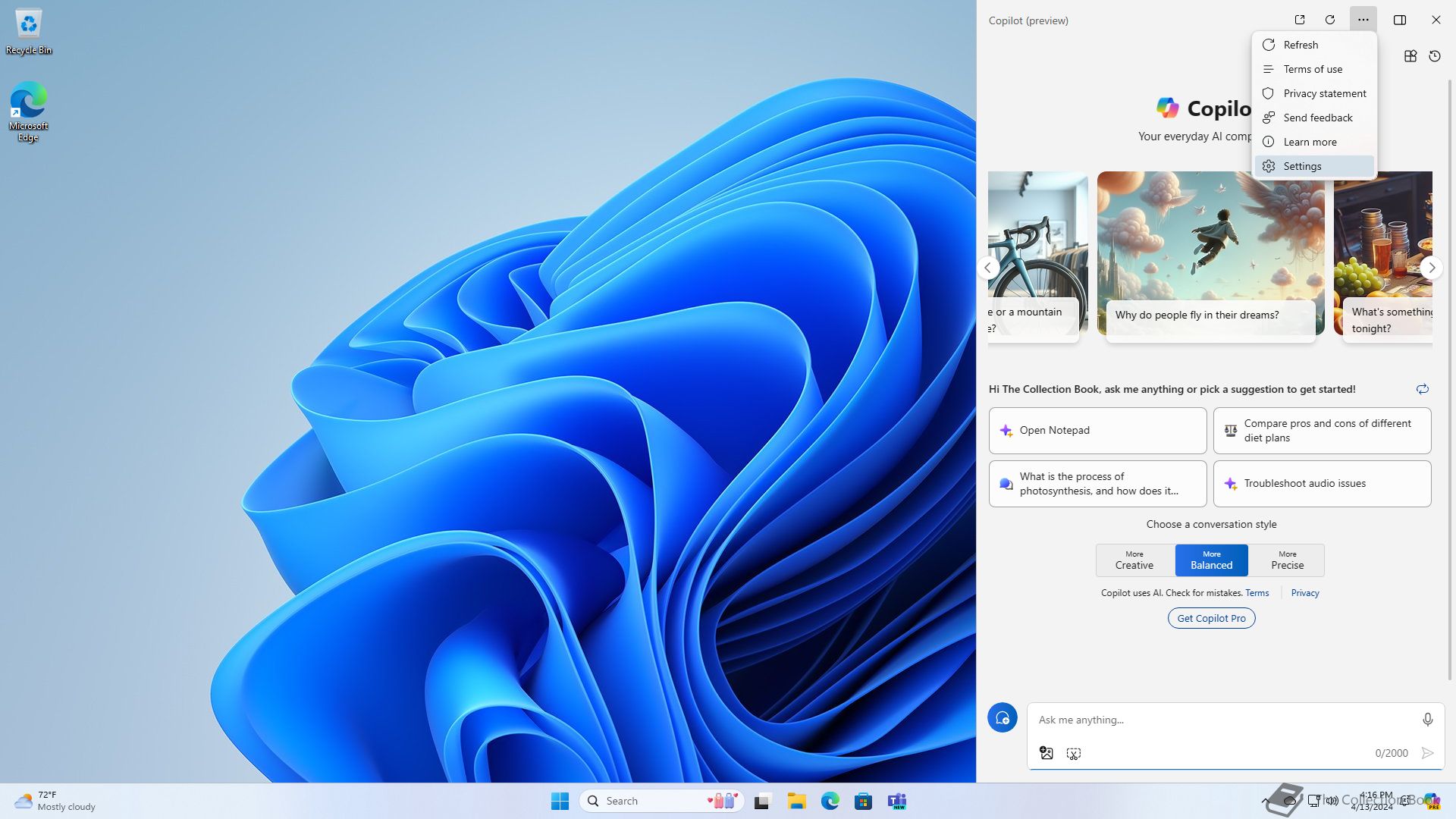Open the Terms link below conversation styles
The image size is (1456, 819).
[1257, 593]
